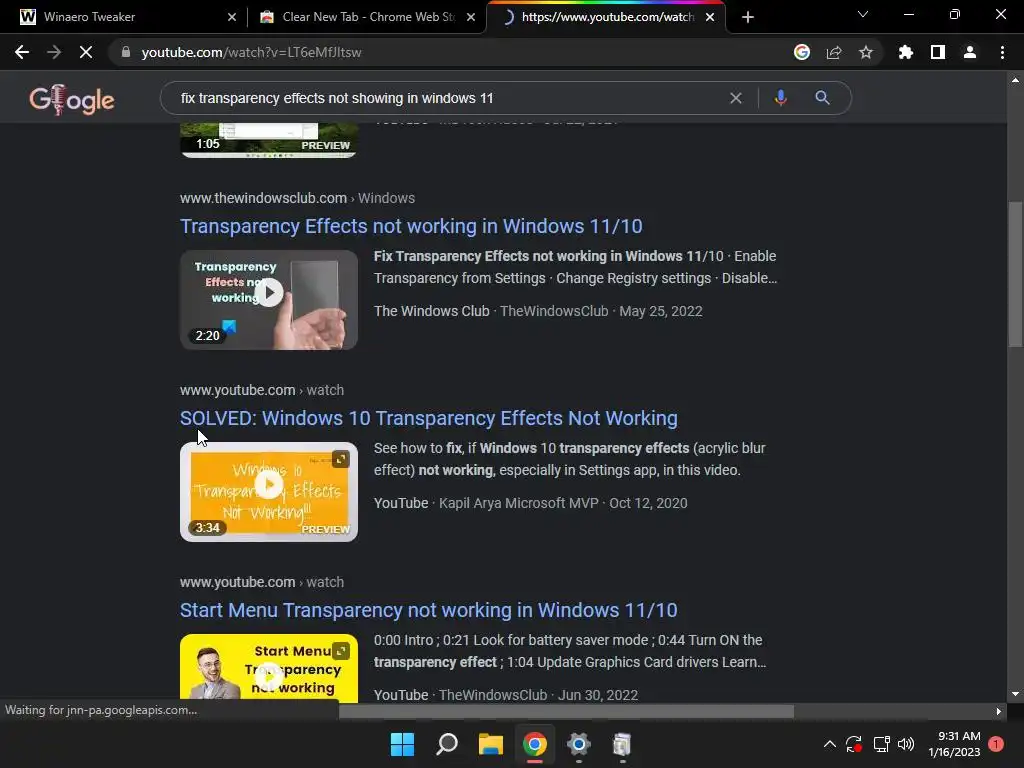Viewport: 1024px width, 768px height.
Task: Expand the tab search dropdown
Action: 863,14
